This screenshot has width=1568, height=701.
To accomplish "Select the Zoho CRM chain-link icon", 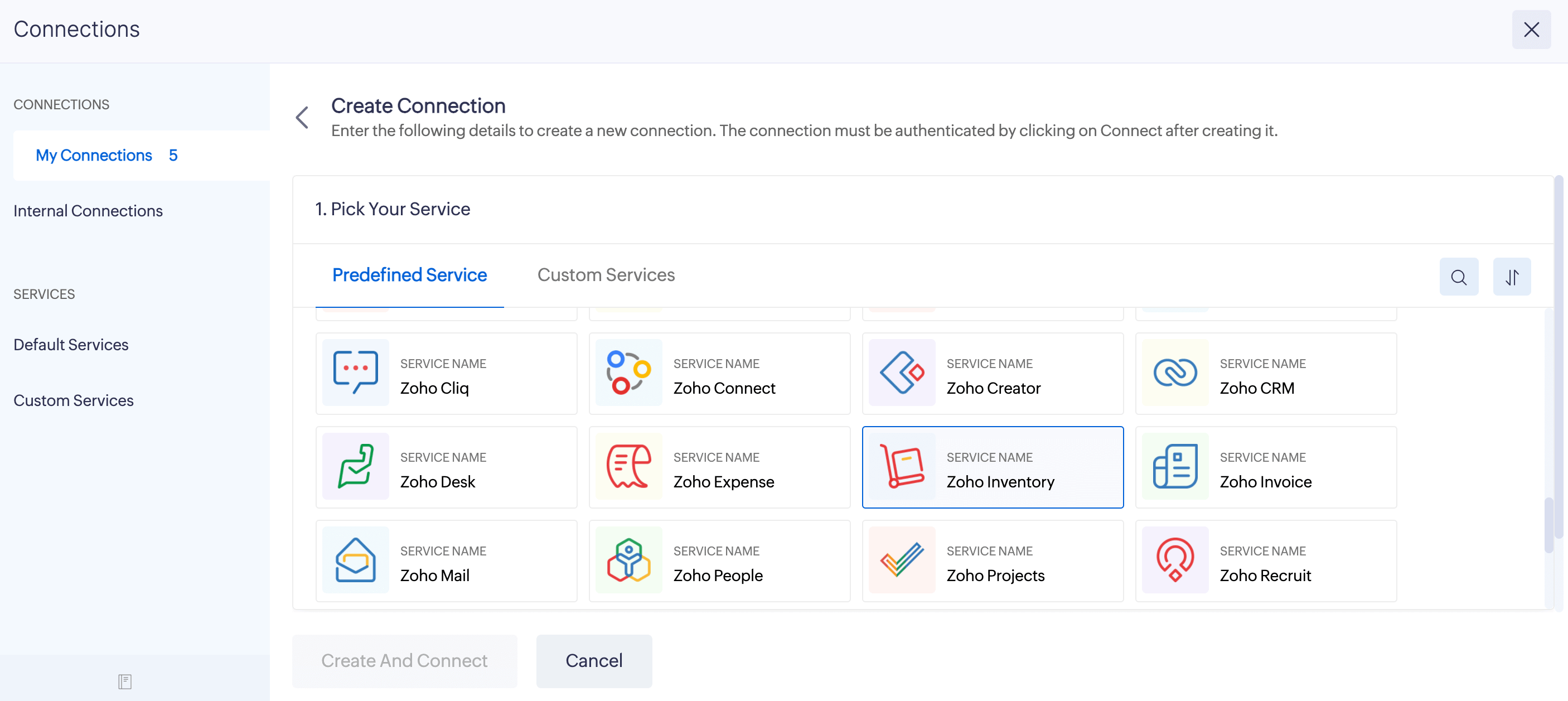I will coord(1175,373).
